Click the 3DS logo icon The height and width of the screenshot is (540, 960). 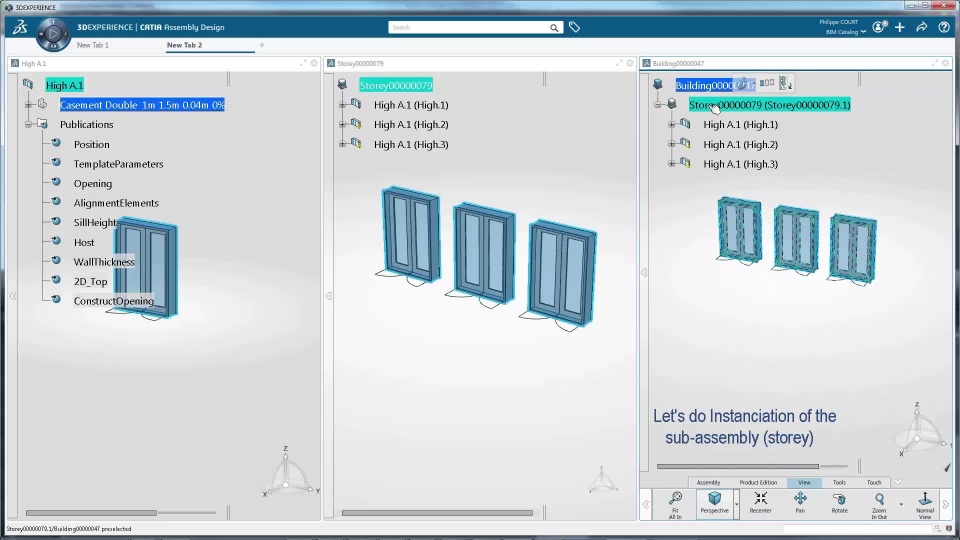20,27
